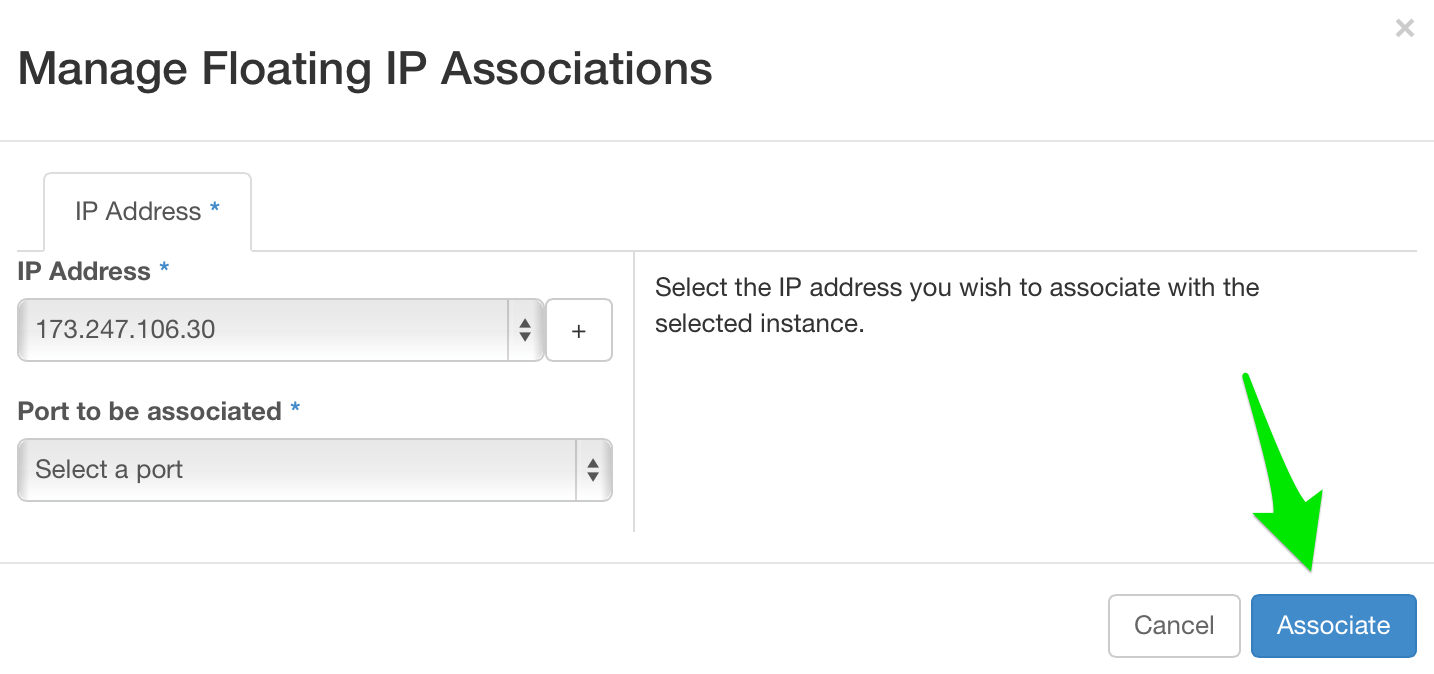Click the Select a port placeholder text
The height and width of the screenshot is (674, 1434).
[109, 470]
